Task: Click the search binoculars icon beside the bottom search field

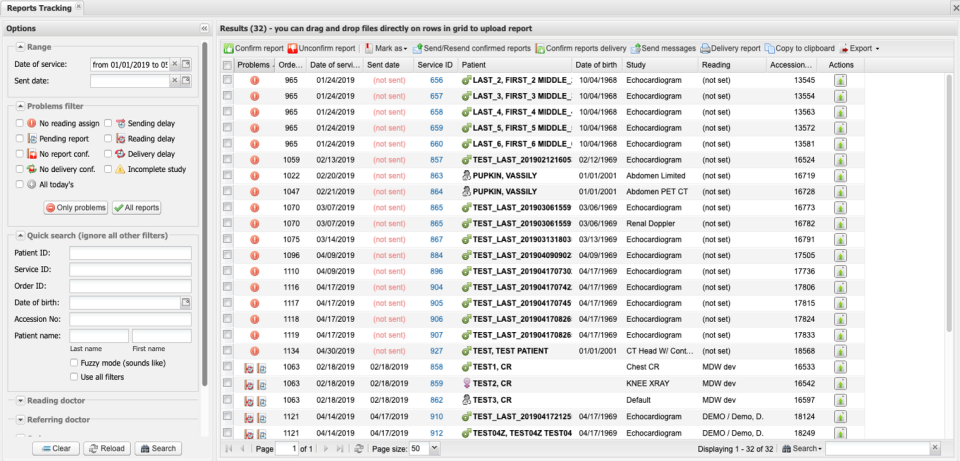Action: [787, 449]
